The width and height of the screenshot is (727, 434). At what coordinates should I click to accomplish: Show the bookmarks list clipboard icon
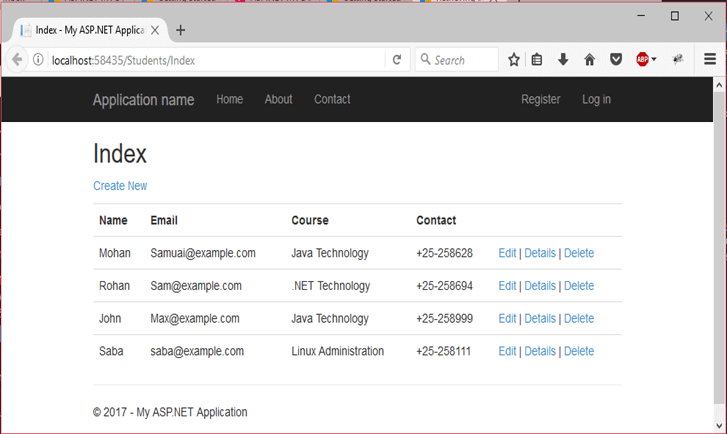[537, 60]
